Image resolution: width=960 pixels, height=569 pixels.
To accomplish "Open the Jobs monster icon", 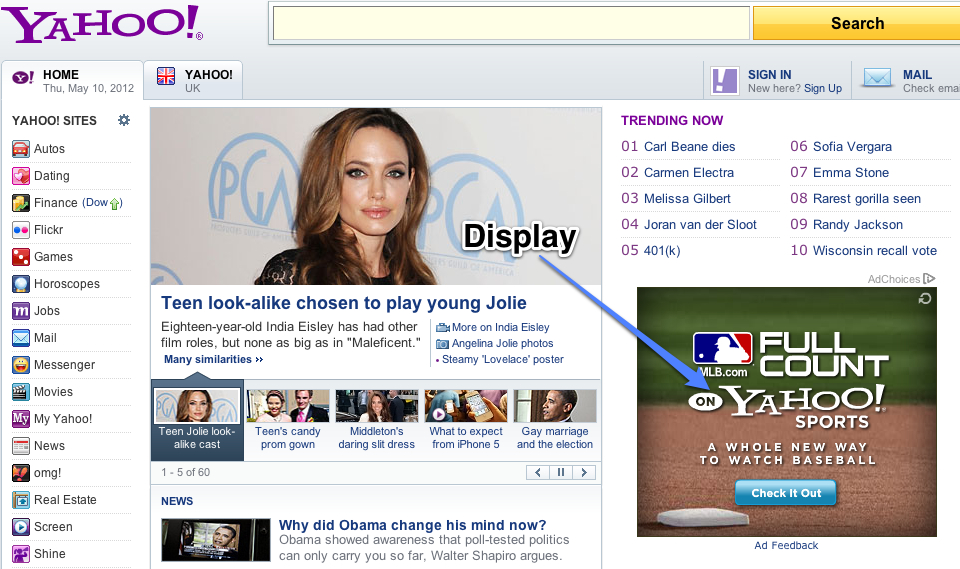I will (x=21, y=311).
